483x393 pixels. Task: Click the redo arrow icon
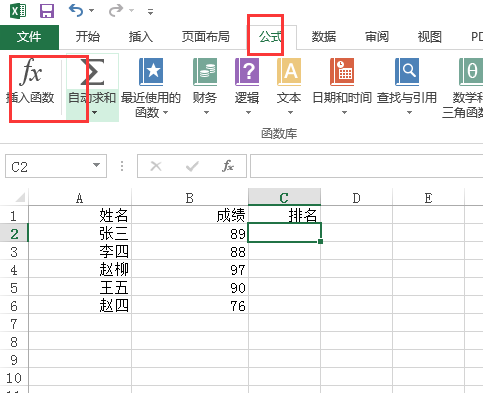click(x=116, y=11)
